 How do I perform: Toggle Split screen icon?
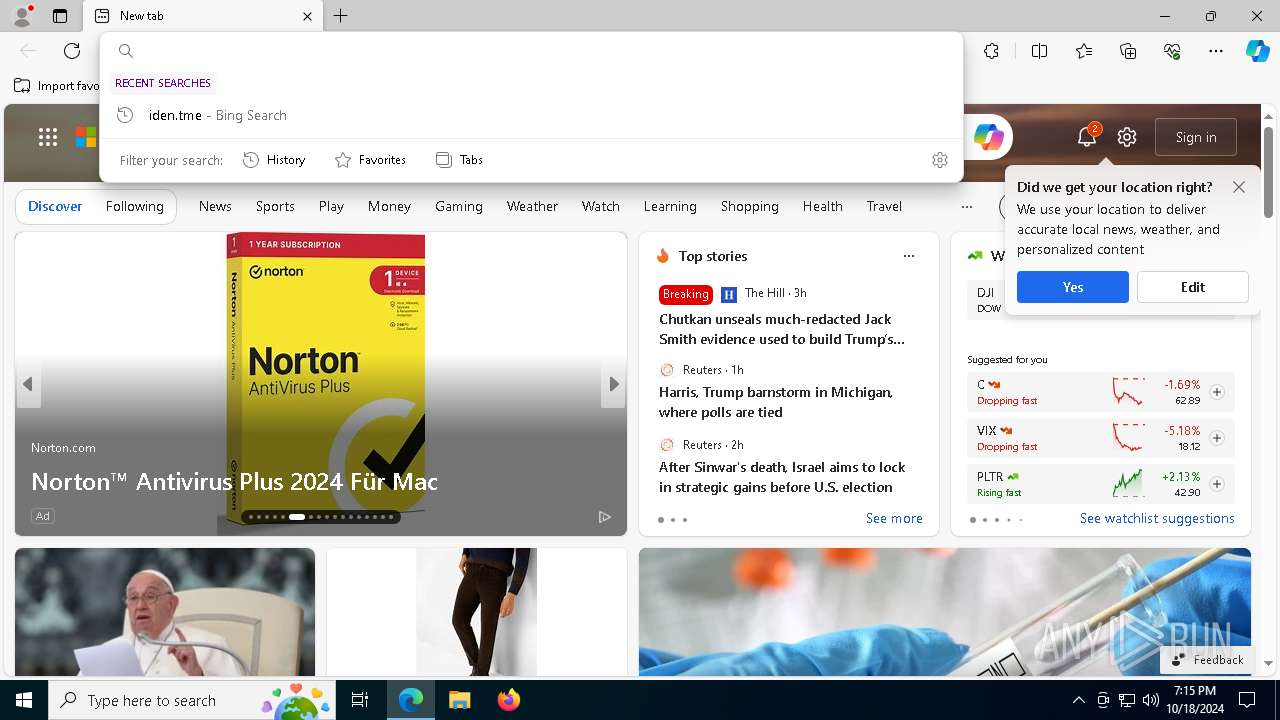click(x=1039, y=51)
